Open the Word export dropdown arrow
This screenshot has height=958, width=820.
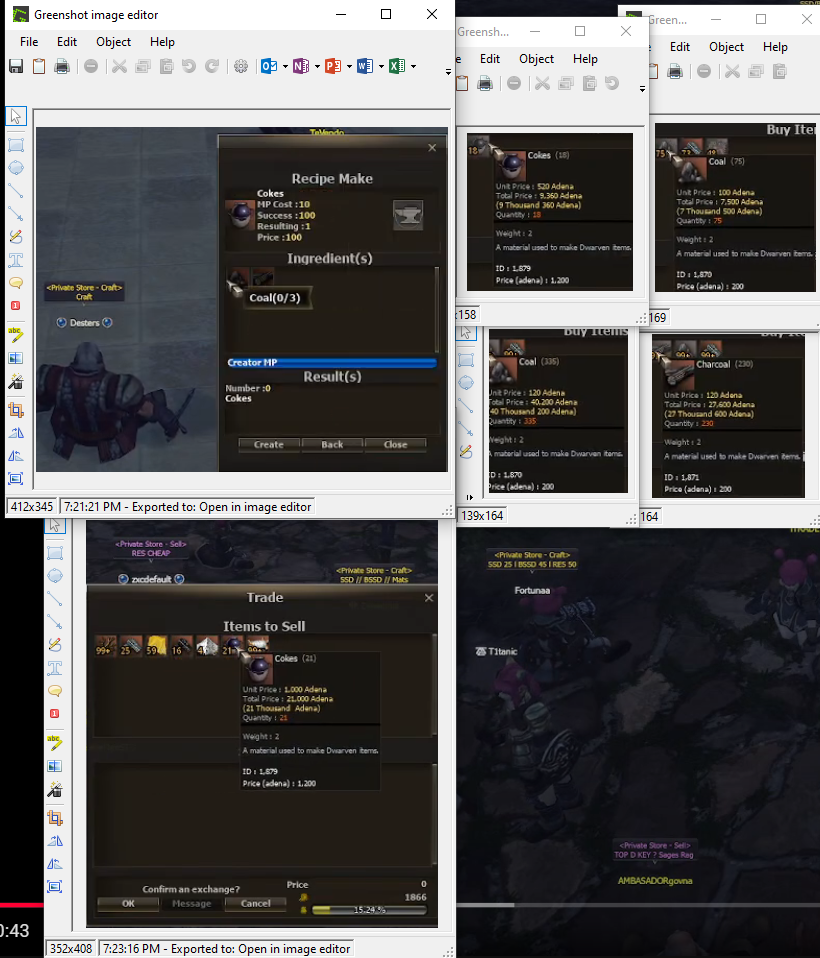click(381, 66)
